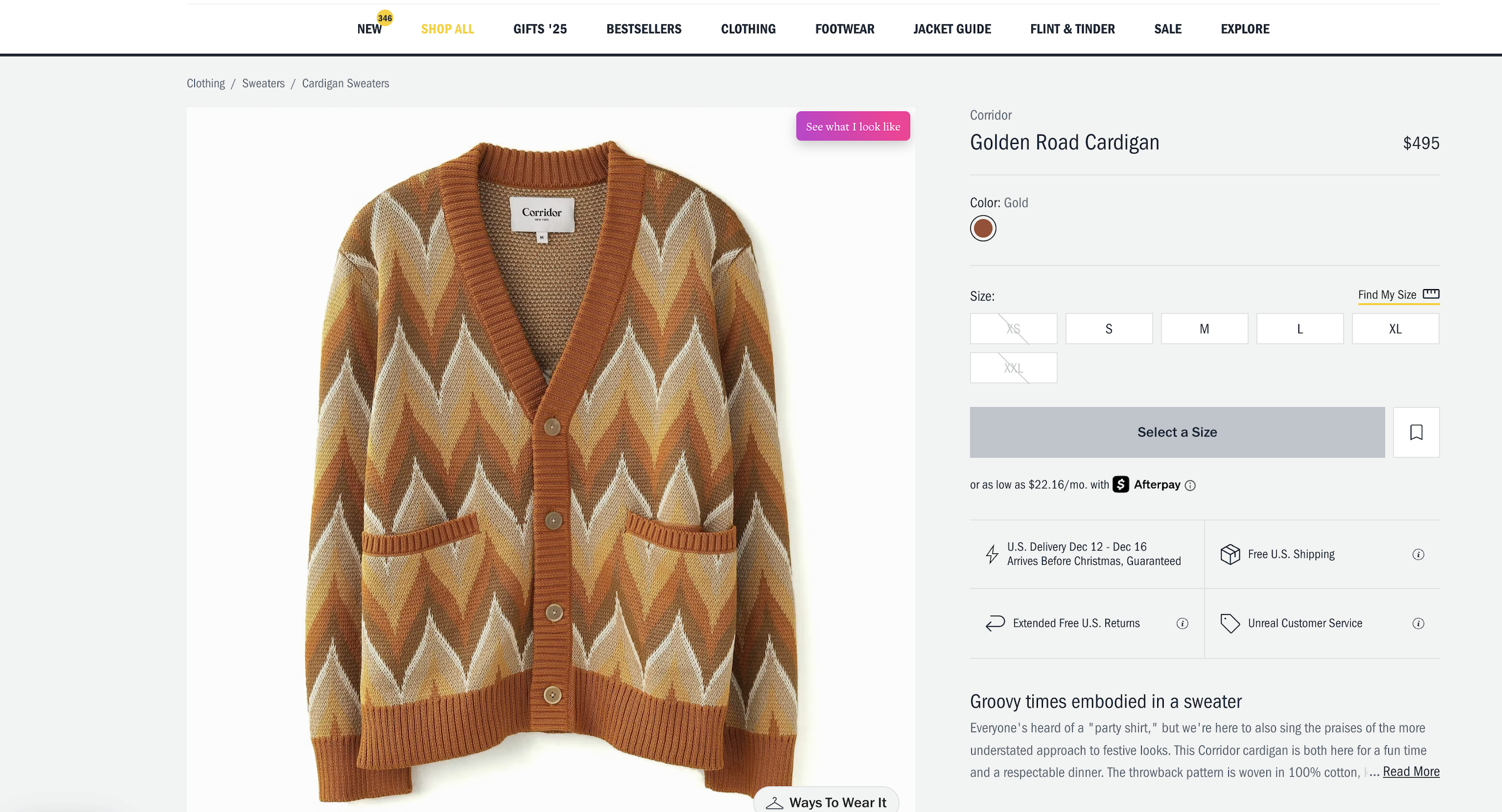The width and height of the screenshot is (1502, 812).
Task: Go to the Sale menu item
Action: pyautogui.click(x=1167, y=29)
